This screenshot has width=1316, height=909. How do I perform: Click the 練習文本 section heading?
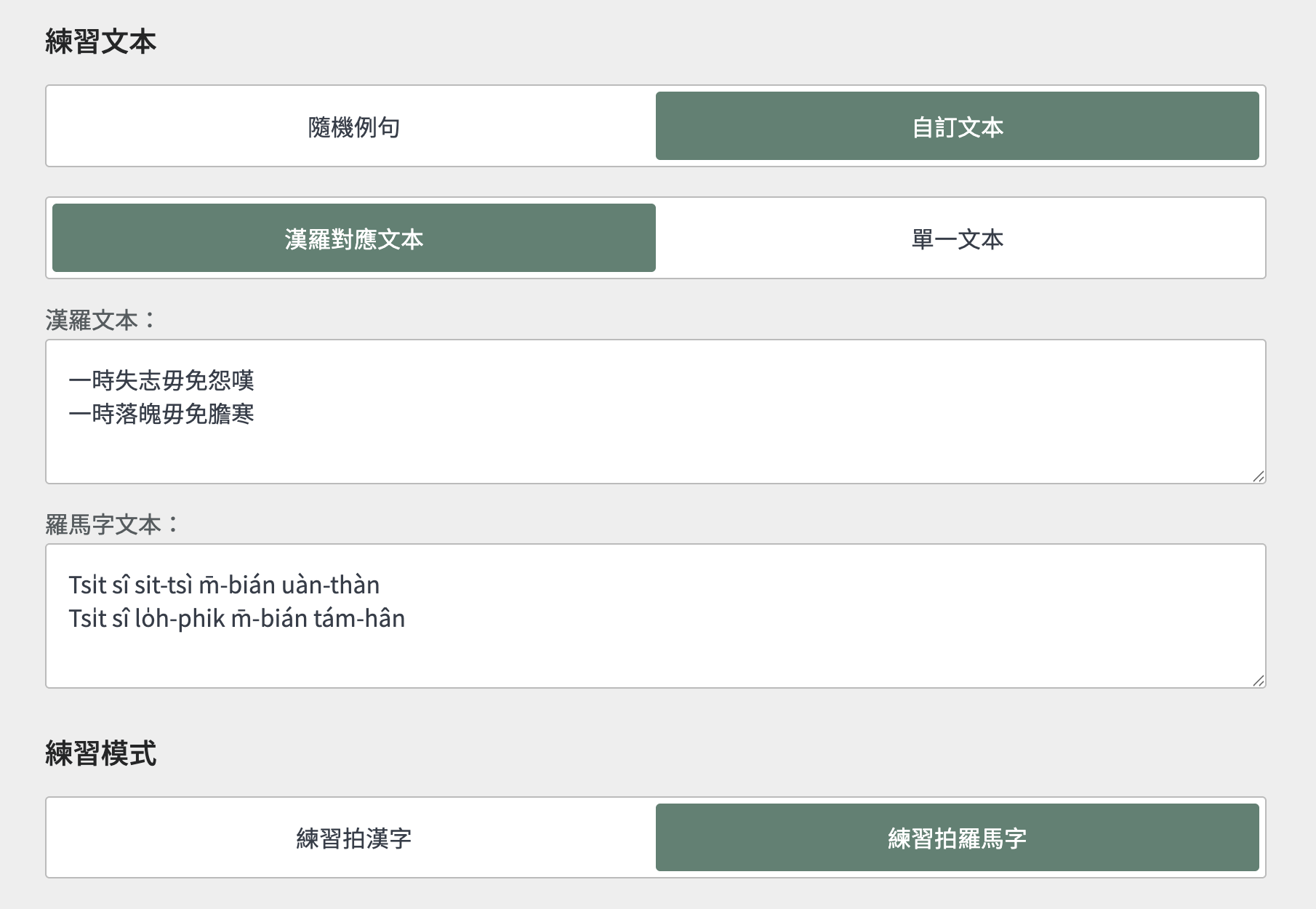tap(100, 41)
